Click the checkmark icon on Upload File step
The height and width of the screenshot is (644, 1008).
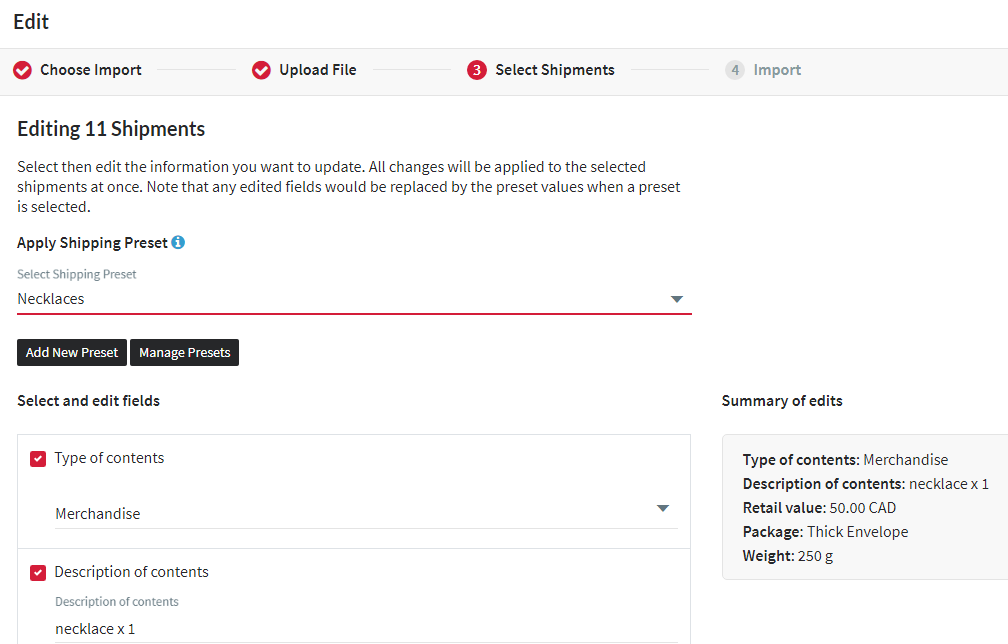click(261, 70)
